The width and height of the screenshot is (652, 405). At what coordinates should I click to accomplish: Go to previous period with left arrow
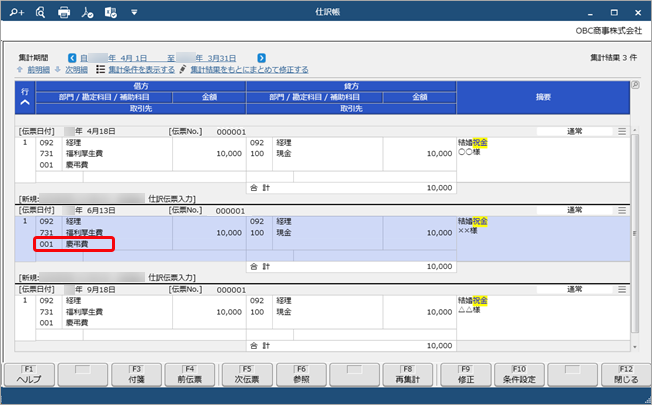tap(72, 58)
